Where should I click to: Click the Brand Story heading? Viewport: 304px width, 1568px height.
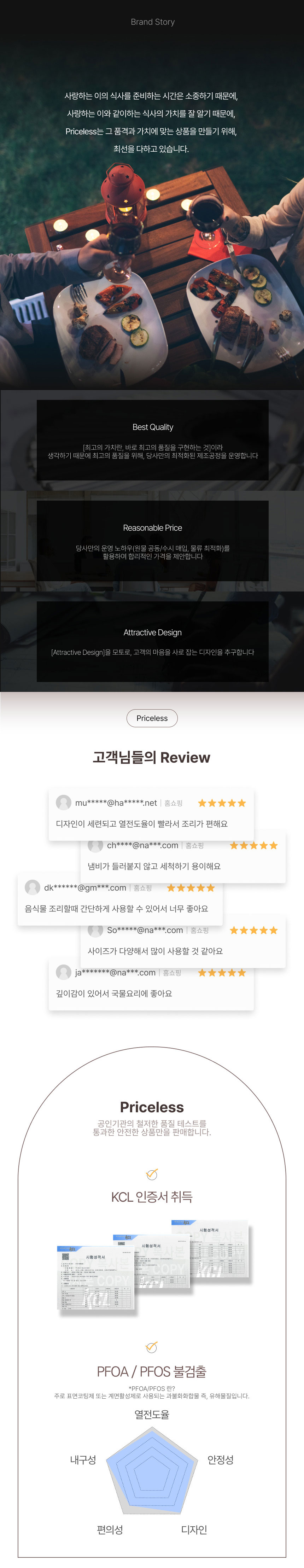[153, 22]
